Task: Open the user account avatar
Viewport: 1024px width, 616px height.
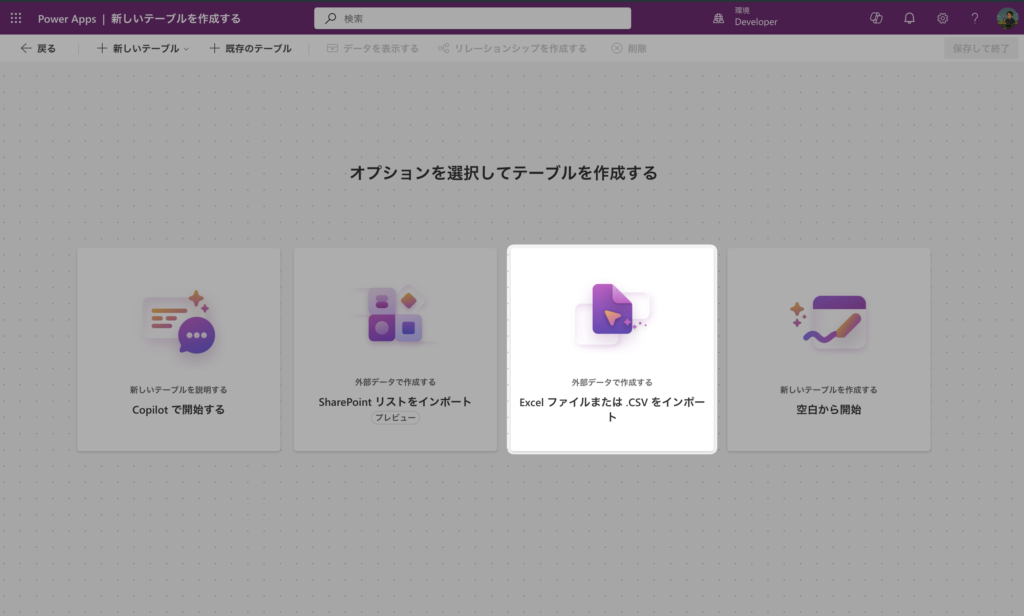Action: [1007, 18]
